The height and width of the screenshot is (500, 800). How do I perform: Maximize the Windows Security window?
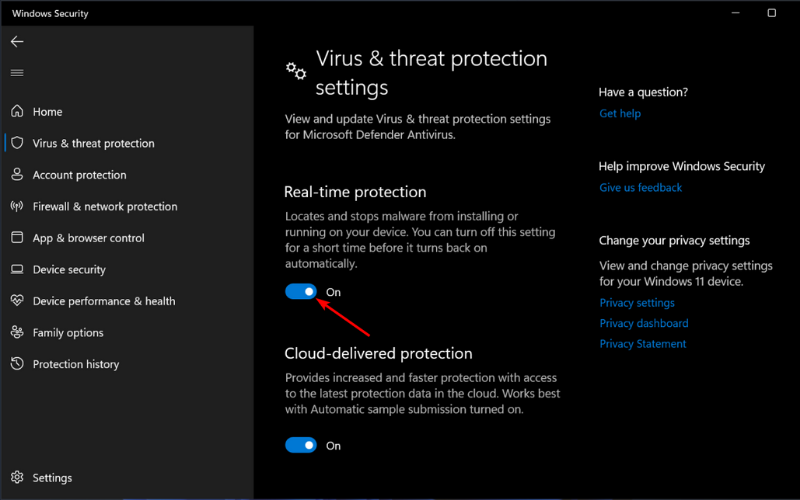click(x=771, y=13)
